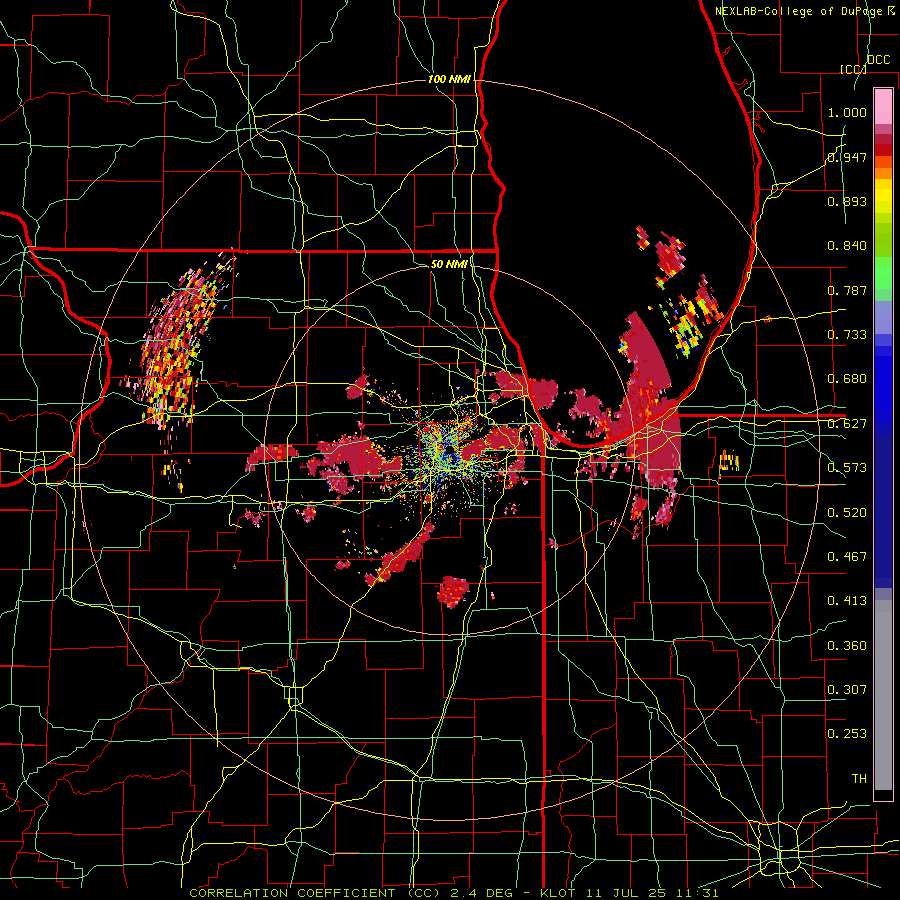Click the CORRELATION COEFFICIENT (CC) caption text
This screenshot has width=900, height=900.
[x=315, y=893]
